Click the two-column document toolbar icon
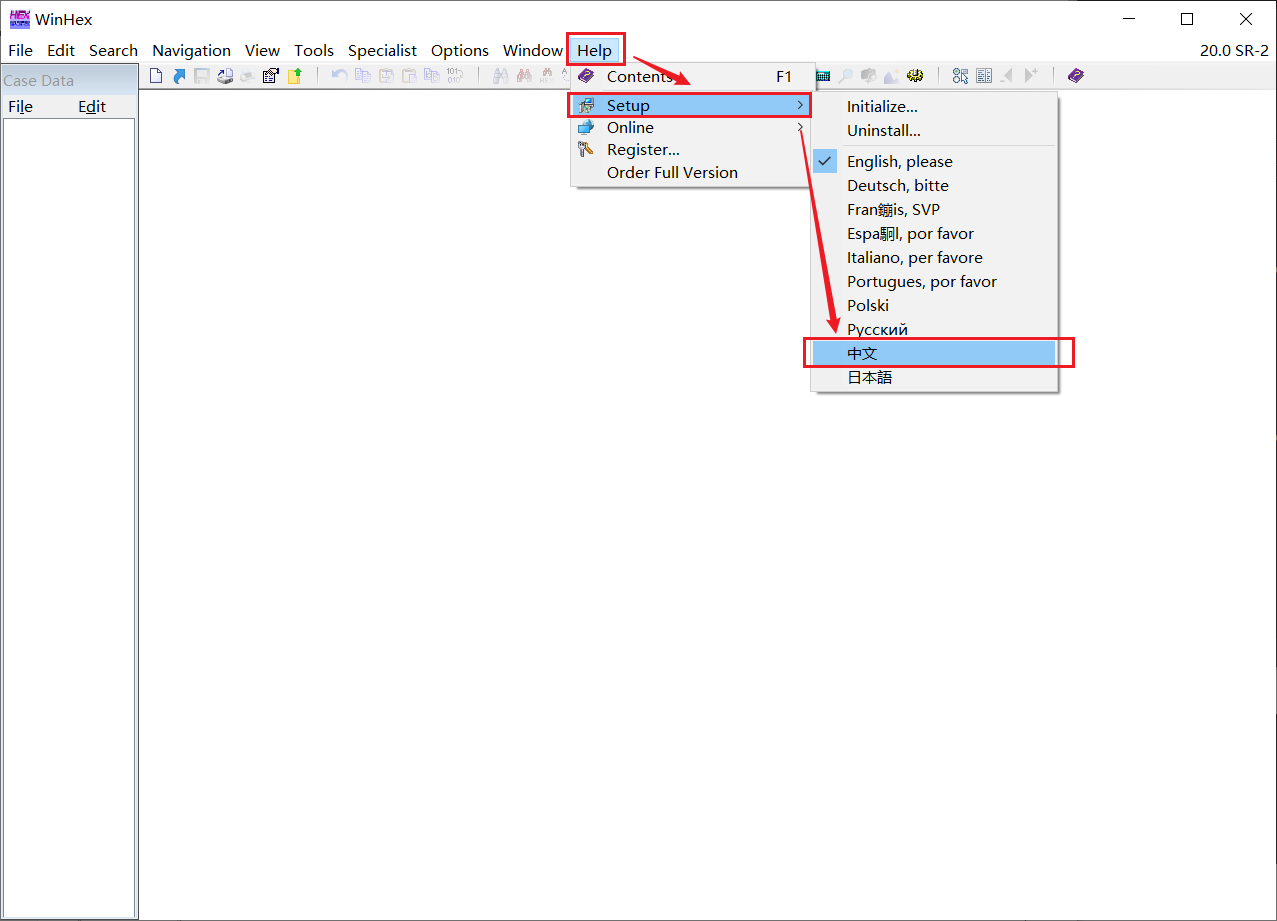 pos(984,76)
